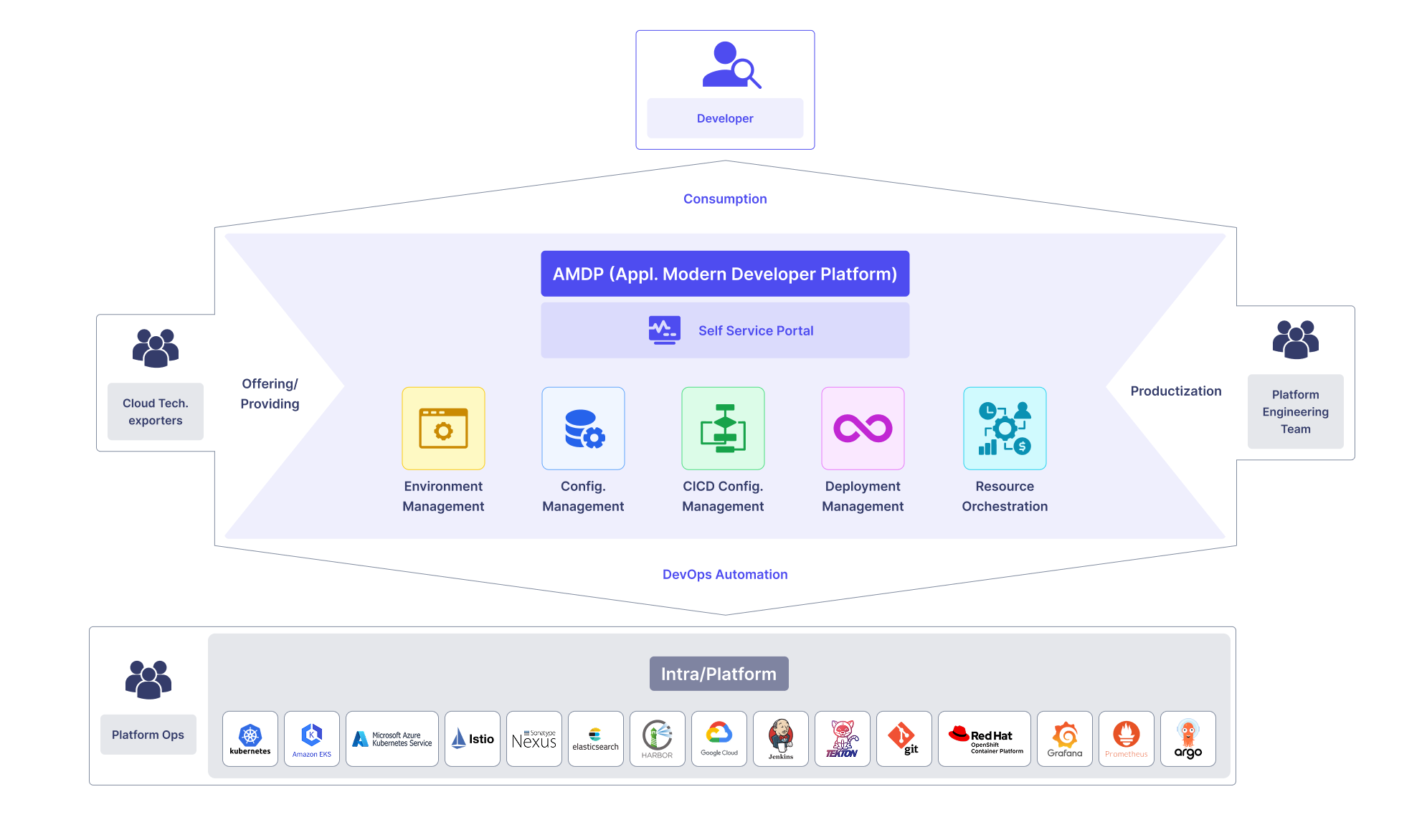Click the Sonatype Nexus logo tile
1427x840 pixels.
[534, 739]
